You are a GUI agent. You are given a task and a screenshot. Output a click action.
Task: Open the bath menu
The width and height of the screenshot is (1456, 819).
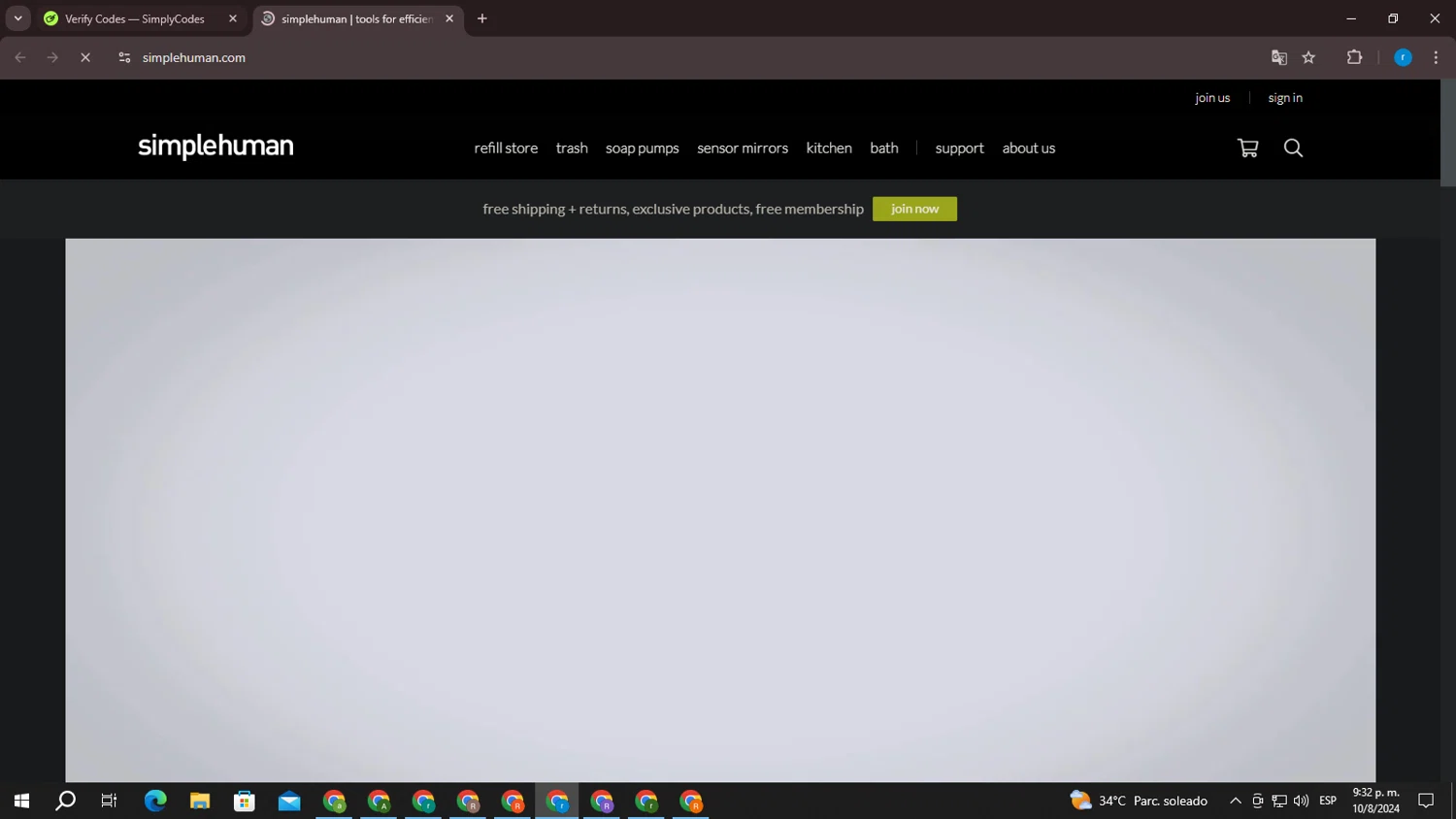click(884, 147)
